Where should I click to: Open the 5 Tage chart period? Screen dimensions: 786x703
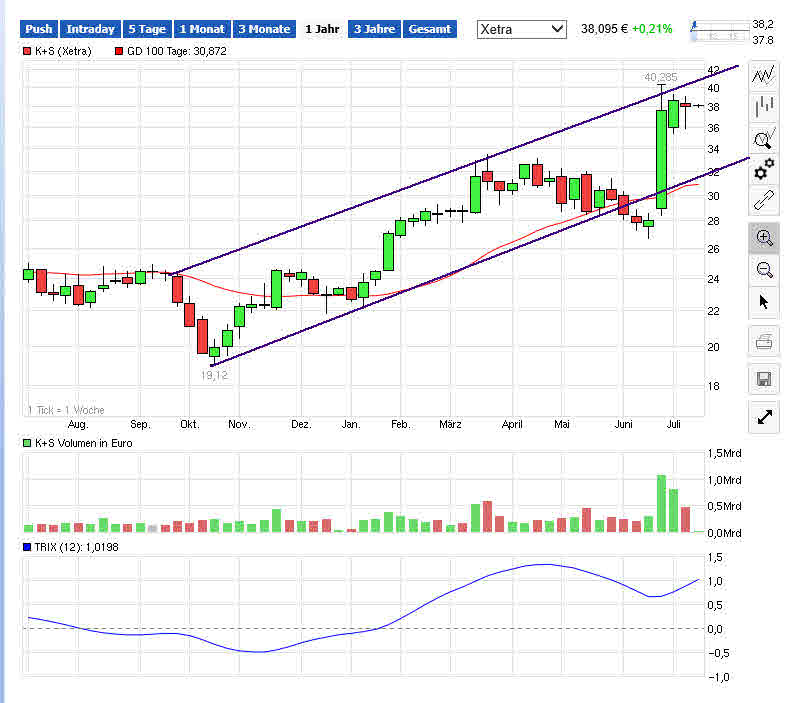147,29
